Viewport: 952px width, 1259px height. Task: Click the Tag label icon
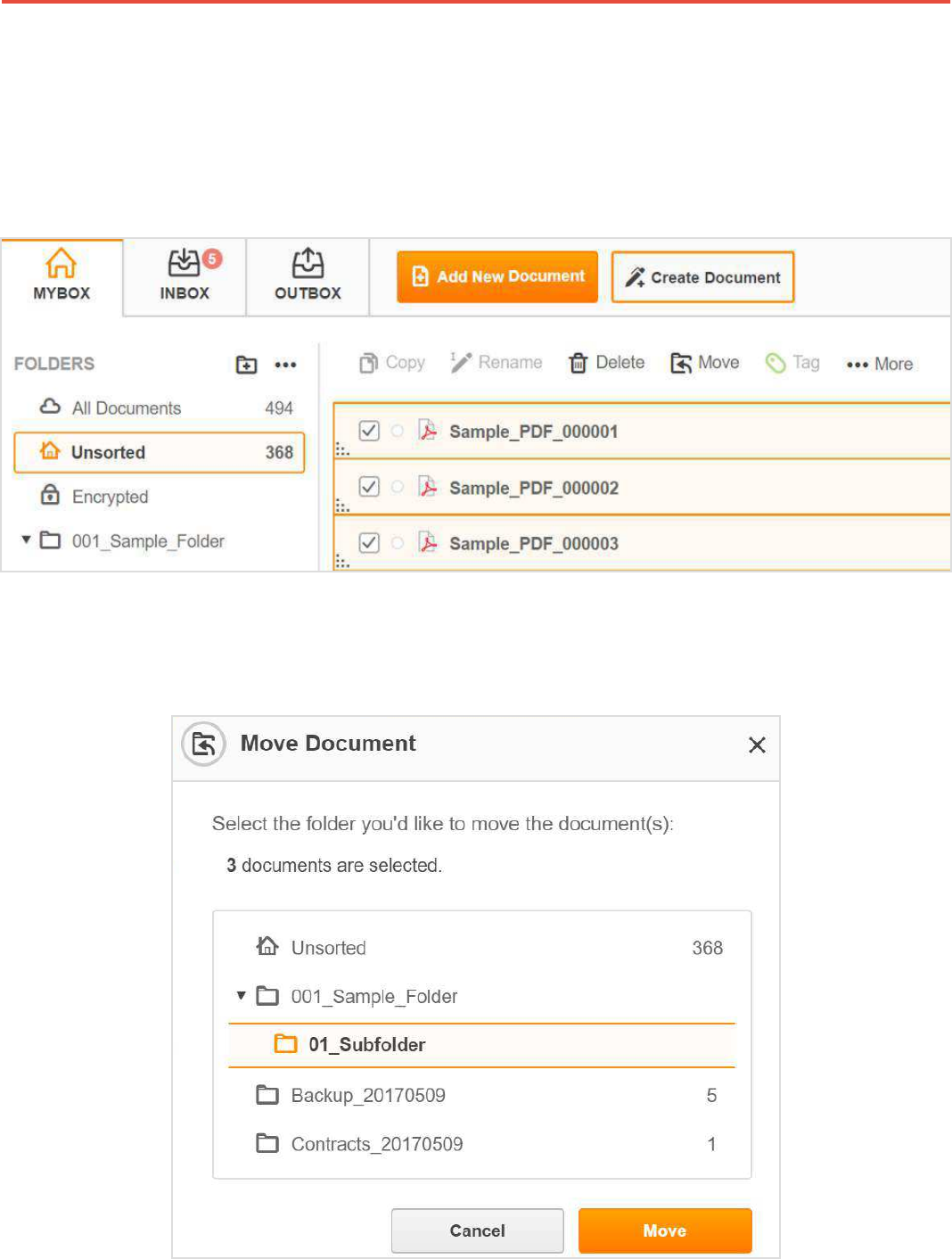click(776, 363)
